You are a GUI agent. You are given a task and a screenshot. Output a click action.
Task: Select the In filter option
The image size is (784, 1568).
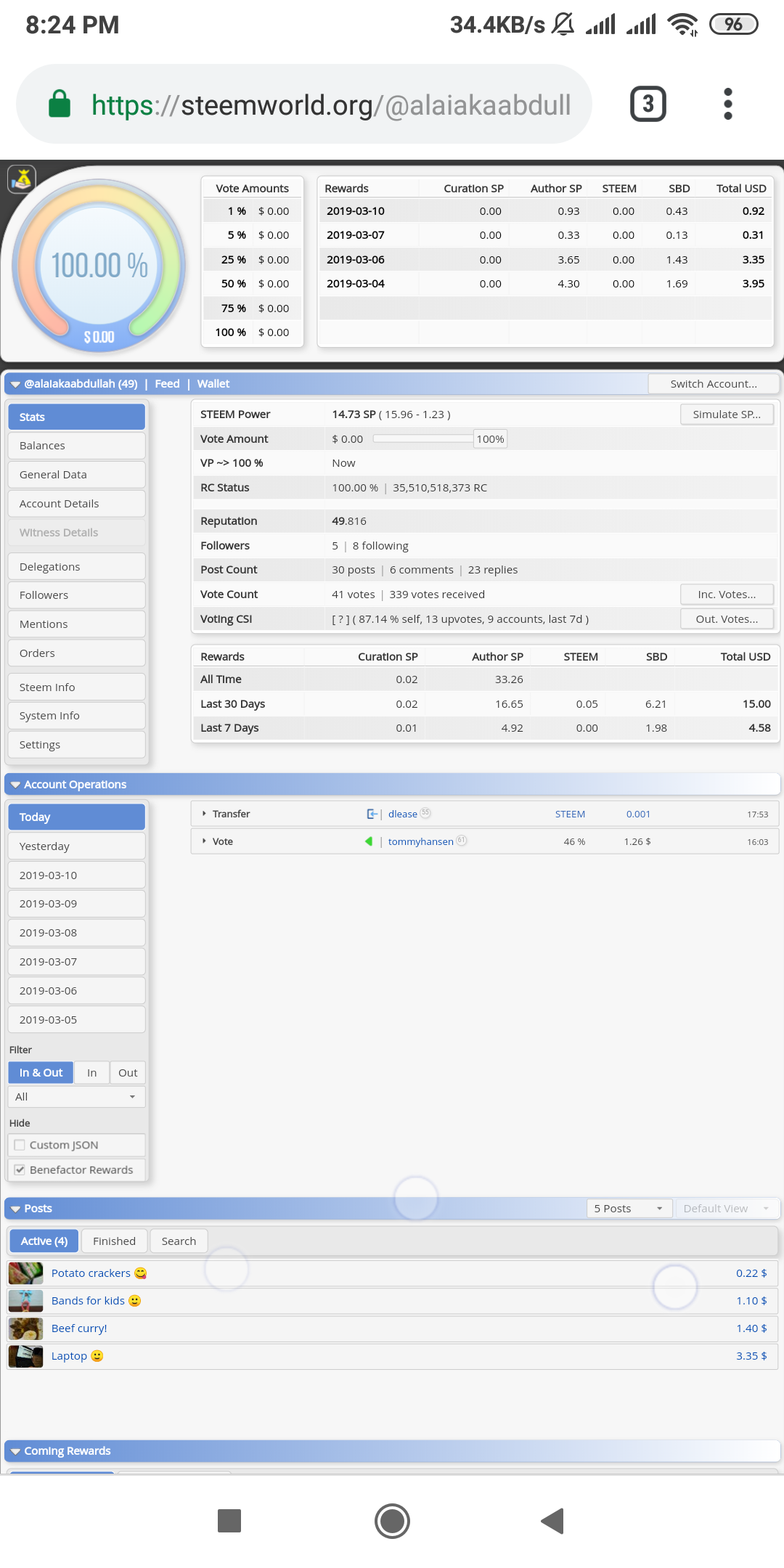coord(91,1072)
